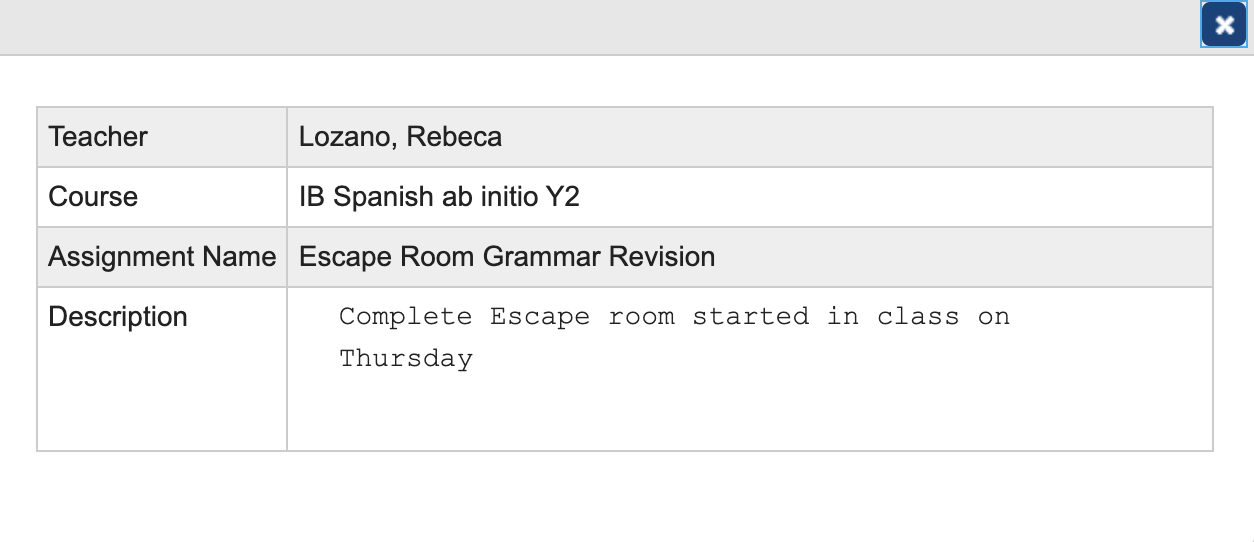Click the word Complete in the description
1254x542 pixels.
pyautogui.click(x=405, y=317)
